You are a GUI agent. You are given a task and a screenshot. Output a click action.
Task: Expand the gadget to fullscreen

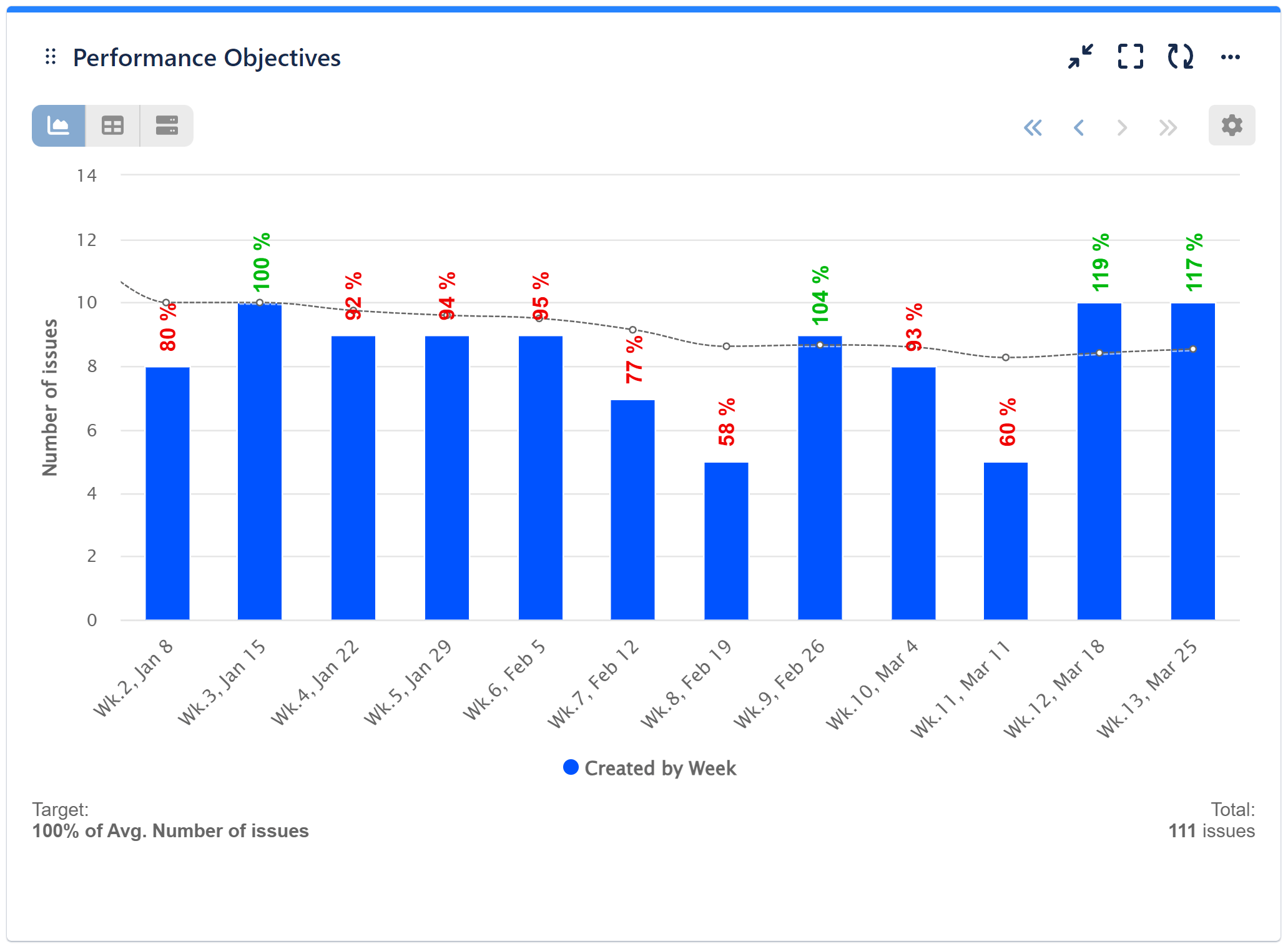1129,57
